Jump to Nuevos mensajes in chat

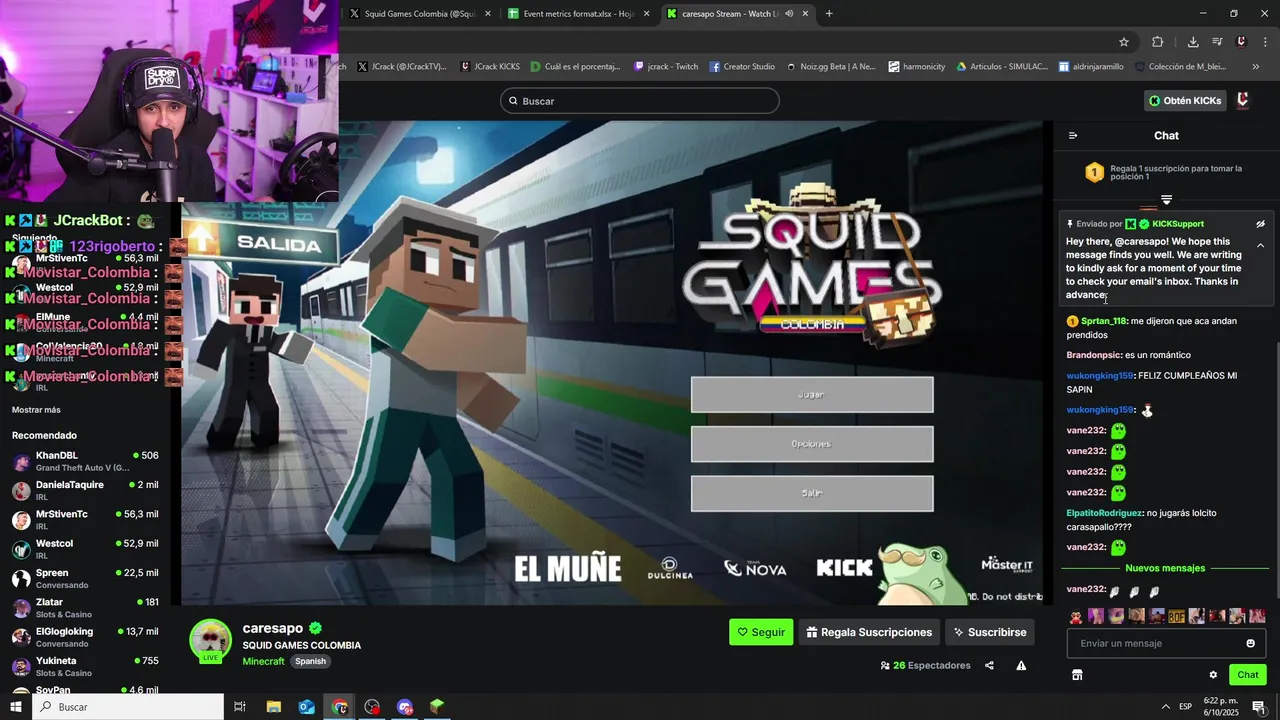[1165, 568]
